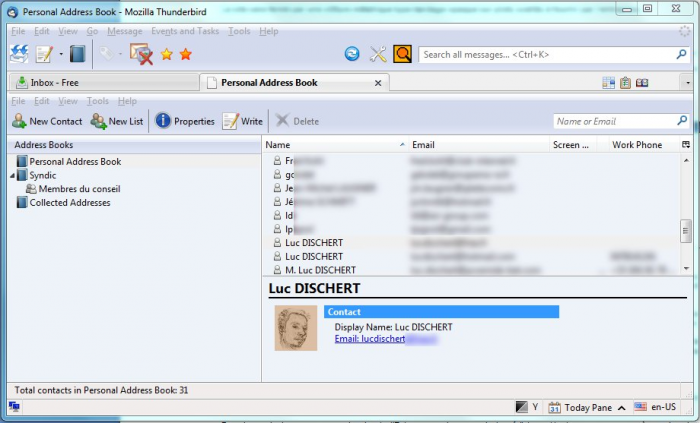Click the address book Write button
Image resolution: width=700 pixels, height=423 pixels.
[242, 121]
